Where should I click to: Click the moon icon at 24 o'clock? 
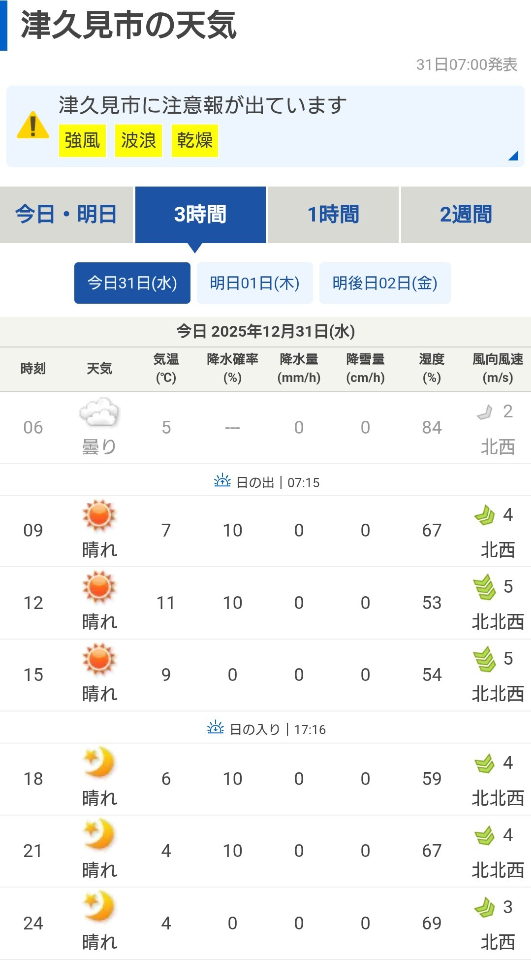point(99,907)
